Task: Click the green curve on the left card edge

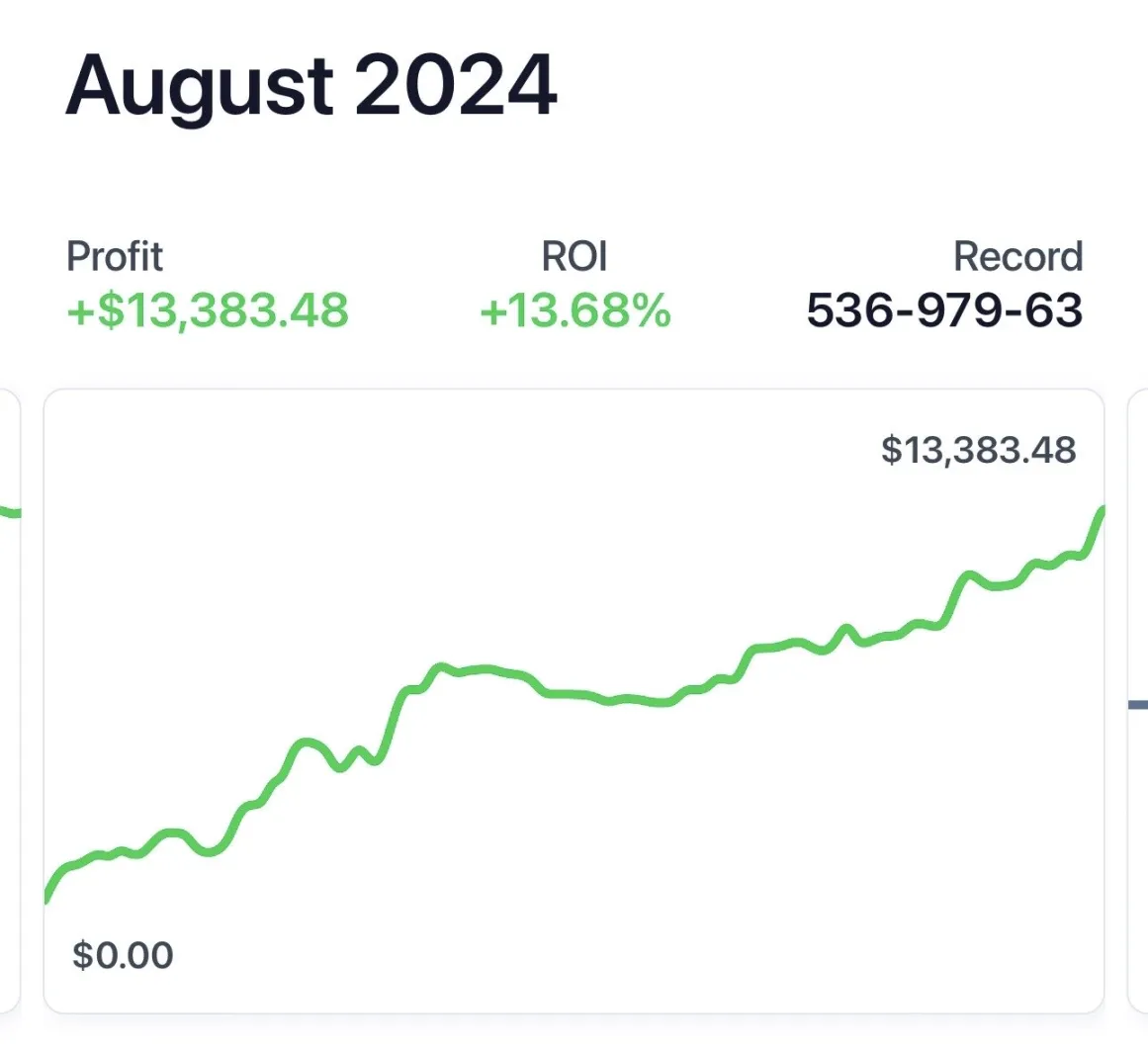Action: pos(8,509)
